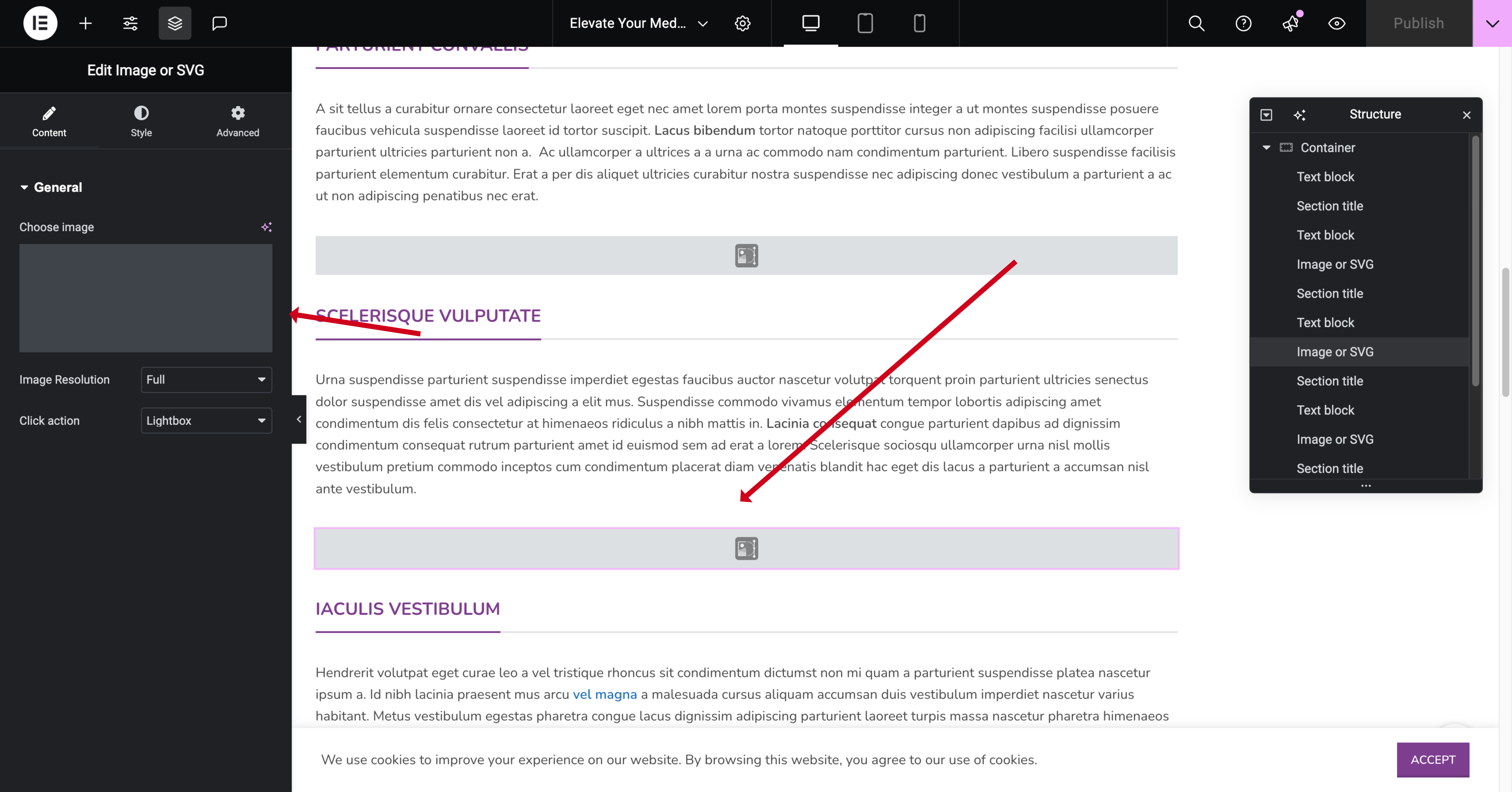Image resolution: width=1512 pixels, height=792 pixels.
Task: Open Site Settings sliders icon
Action: [x=130, y=24]
